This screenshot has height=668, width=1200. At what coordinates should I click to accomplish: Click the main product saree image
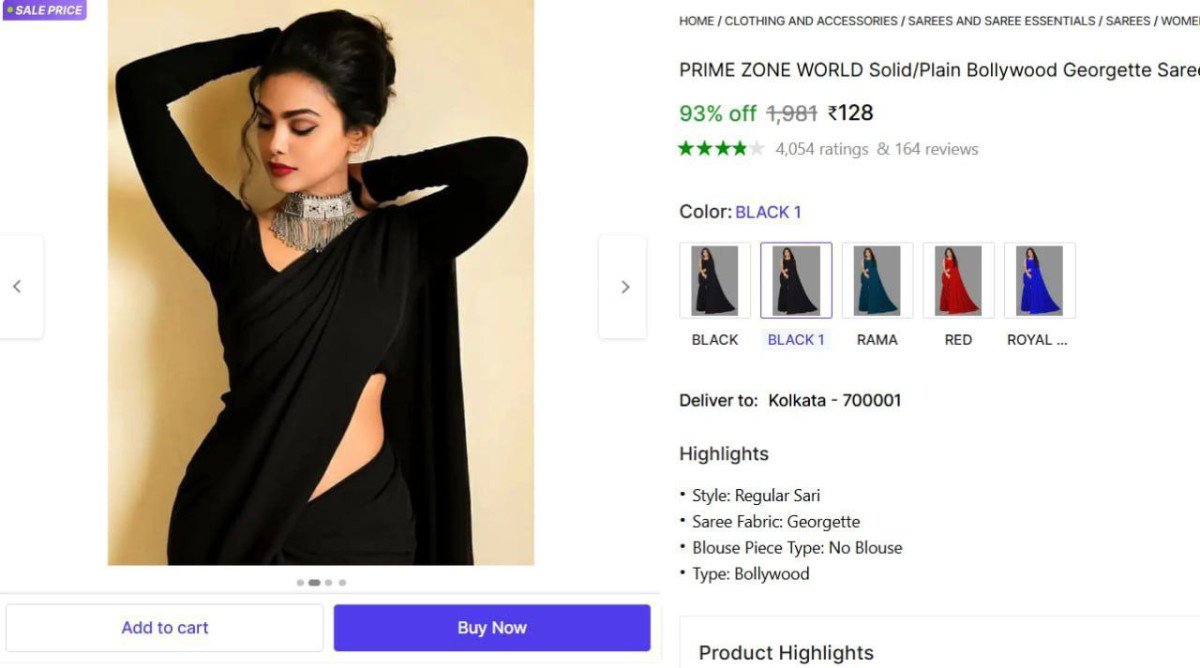(320, 282)
